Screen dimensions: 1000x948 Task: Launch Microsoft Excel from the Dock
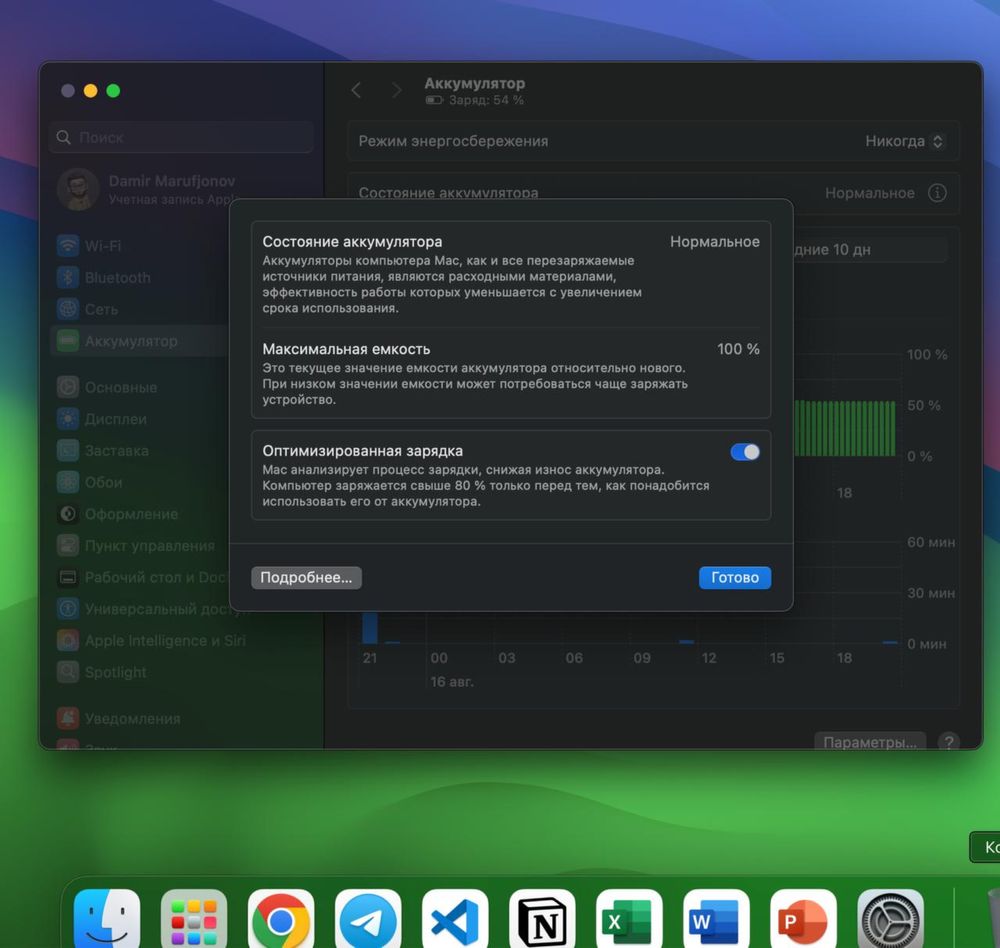point(629,918)
